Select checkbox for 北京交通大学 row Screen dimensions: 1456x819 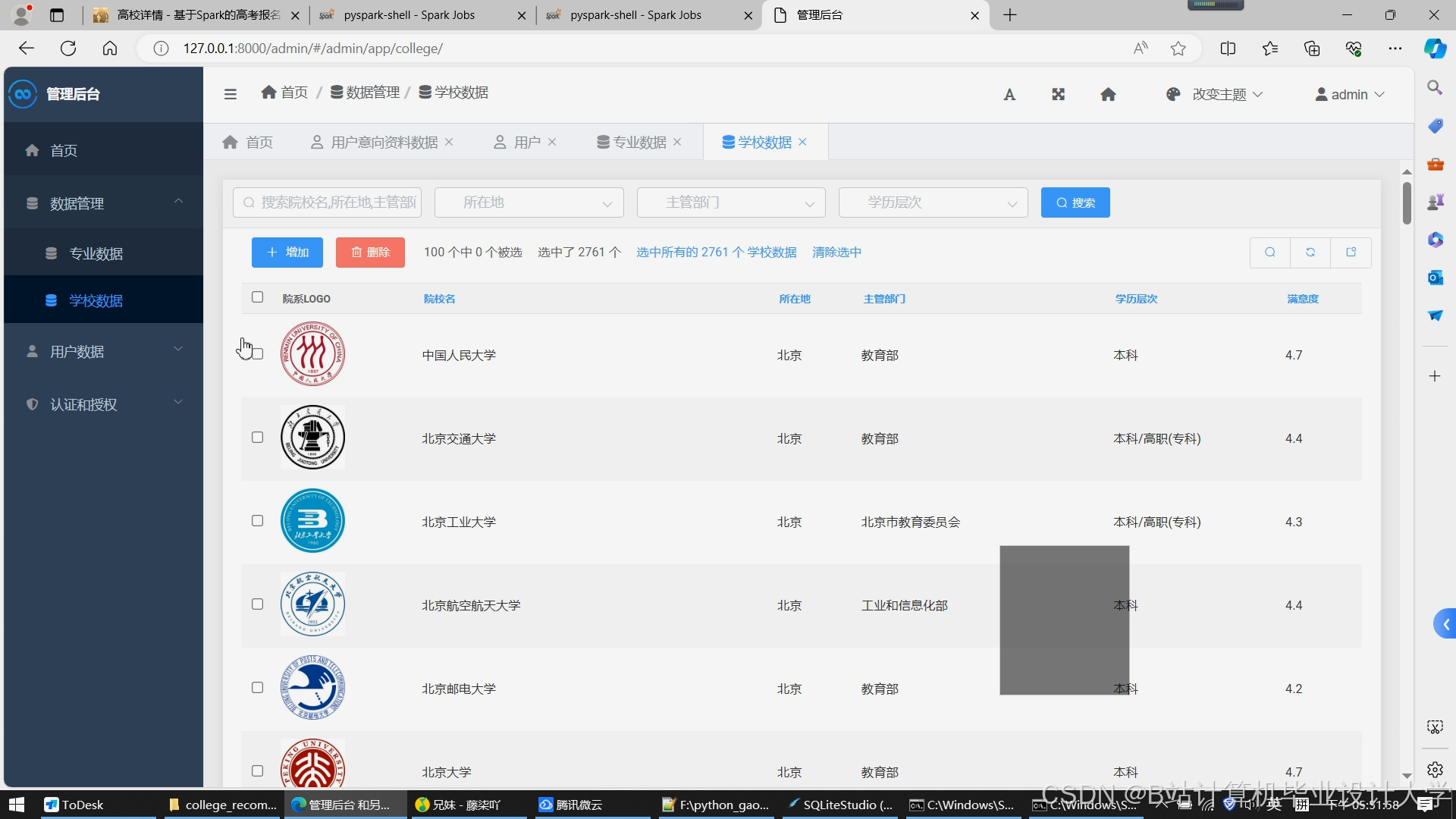[x=258, y=438]
